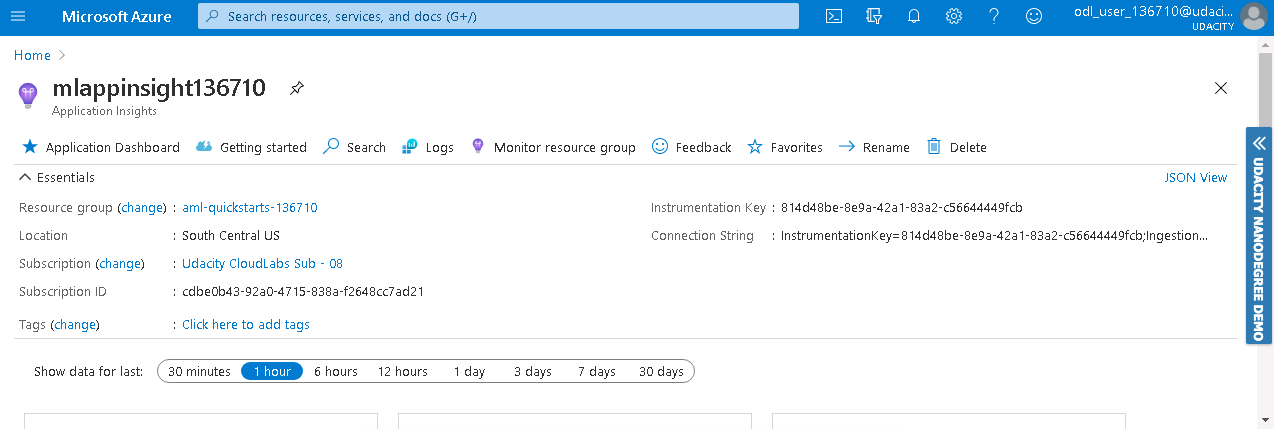Click the Subscription ID value
Screen dimensions: 1274x429
(303, 292)
